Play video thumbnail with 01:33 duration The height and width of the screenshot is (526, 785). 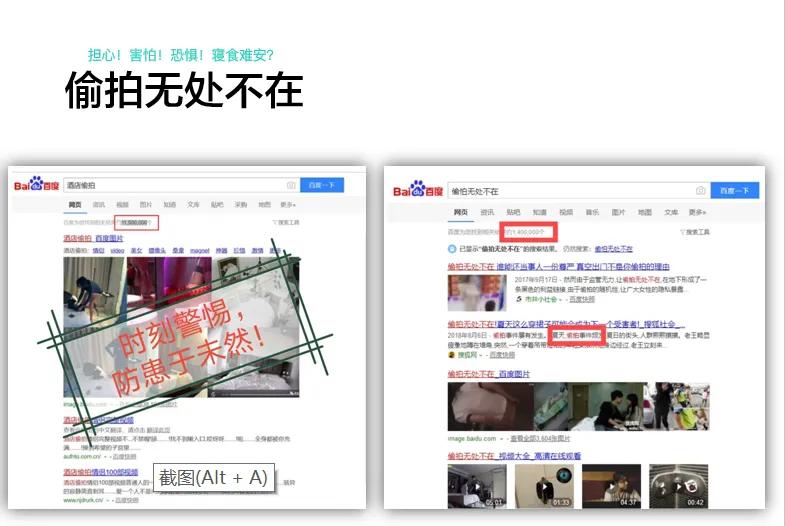[544, 486]
